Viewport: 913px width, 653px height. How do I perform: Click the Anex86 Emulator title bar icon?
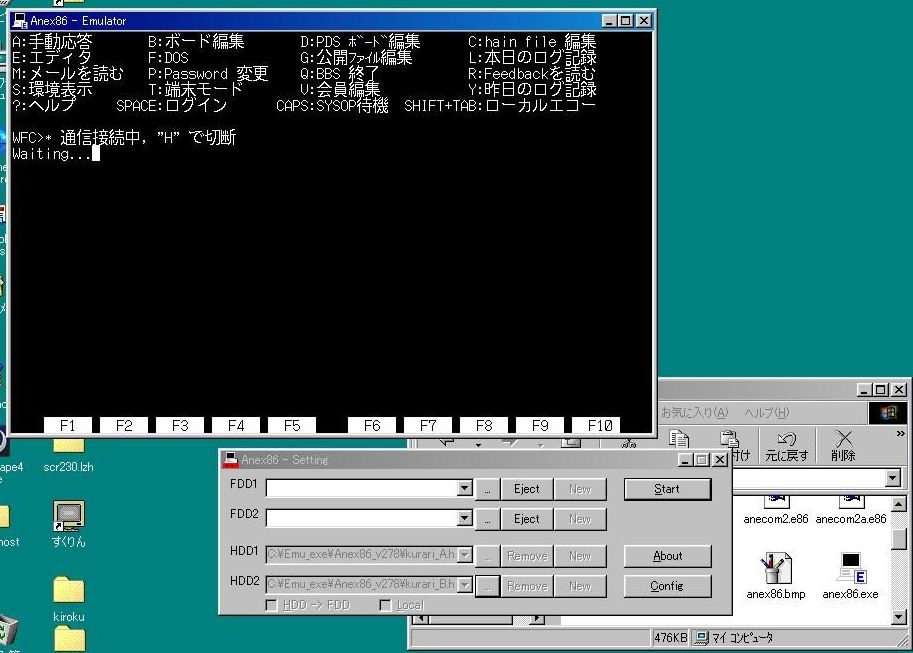[x=20, y=21]
